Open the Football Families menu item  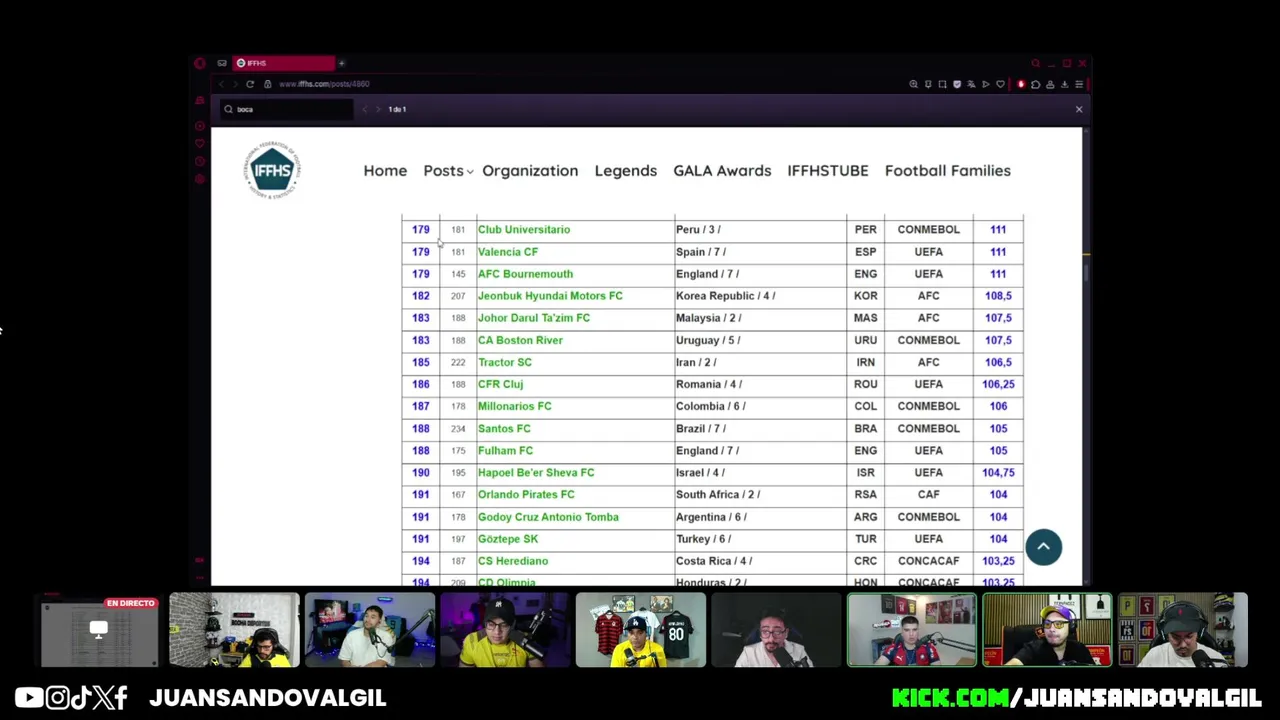[x=948, y=170]
